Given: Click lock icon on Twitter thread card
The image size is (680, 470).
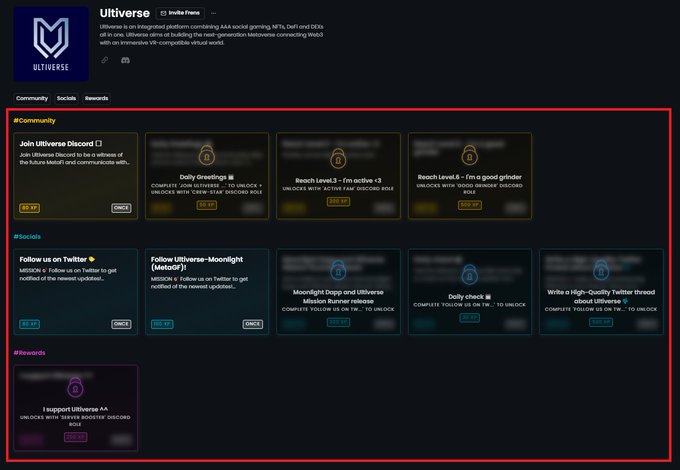Looking at the screenshot, I should click(x=601, y=270).
